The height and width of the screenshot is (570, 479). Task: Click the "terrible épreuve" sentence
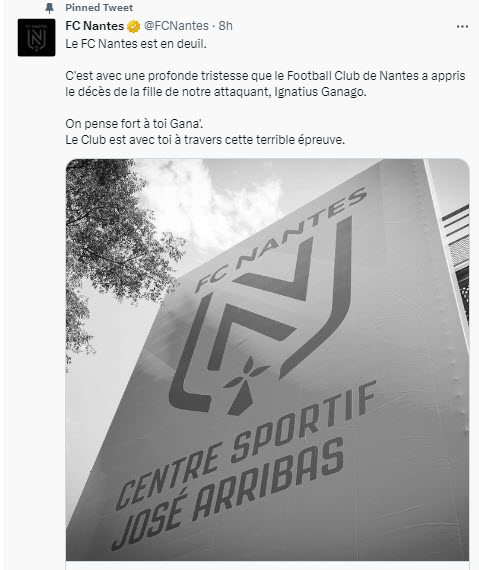(205, 140)
